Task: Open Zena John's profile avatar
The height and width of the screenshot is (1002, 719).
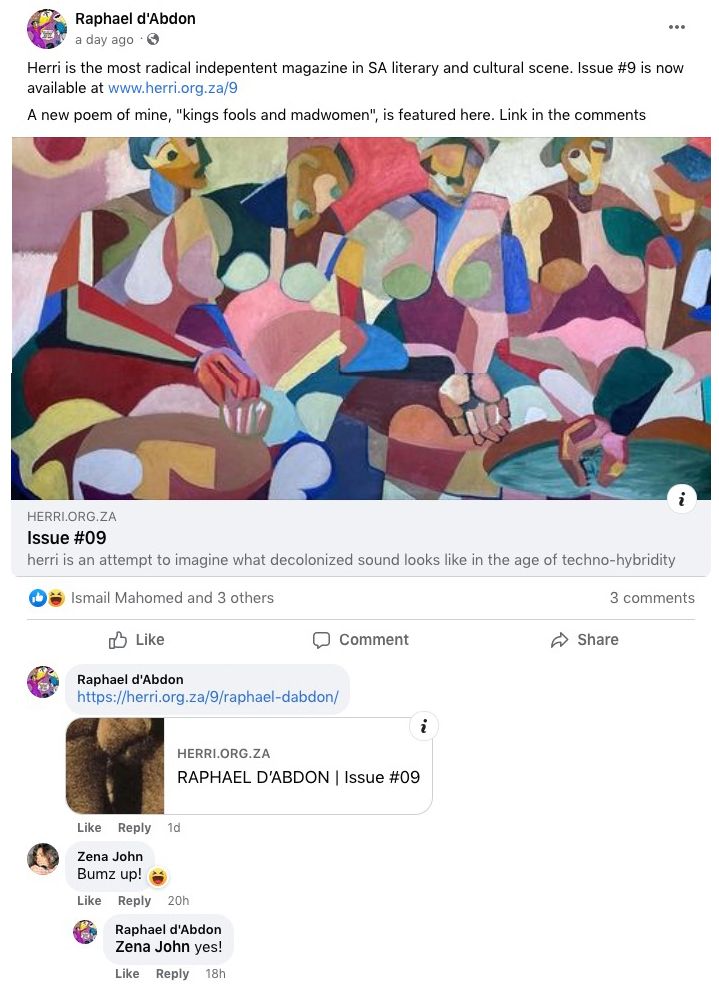Action: tap(43, 858)
